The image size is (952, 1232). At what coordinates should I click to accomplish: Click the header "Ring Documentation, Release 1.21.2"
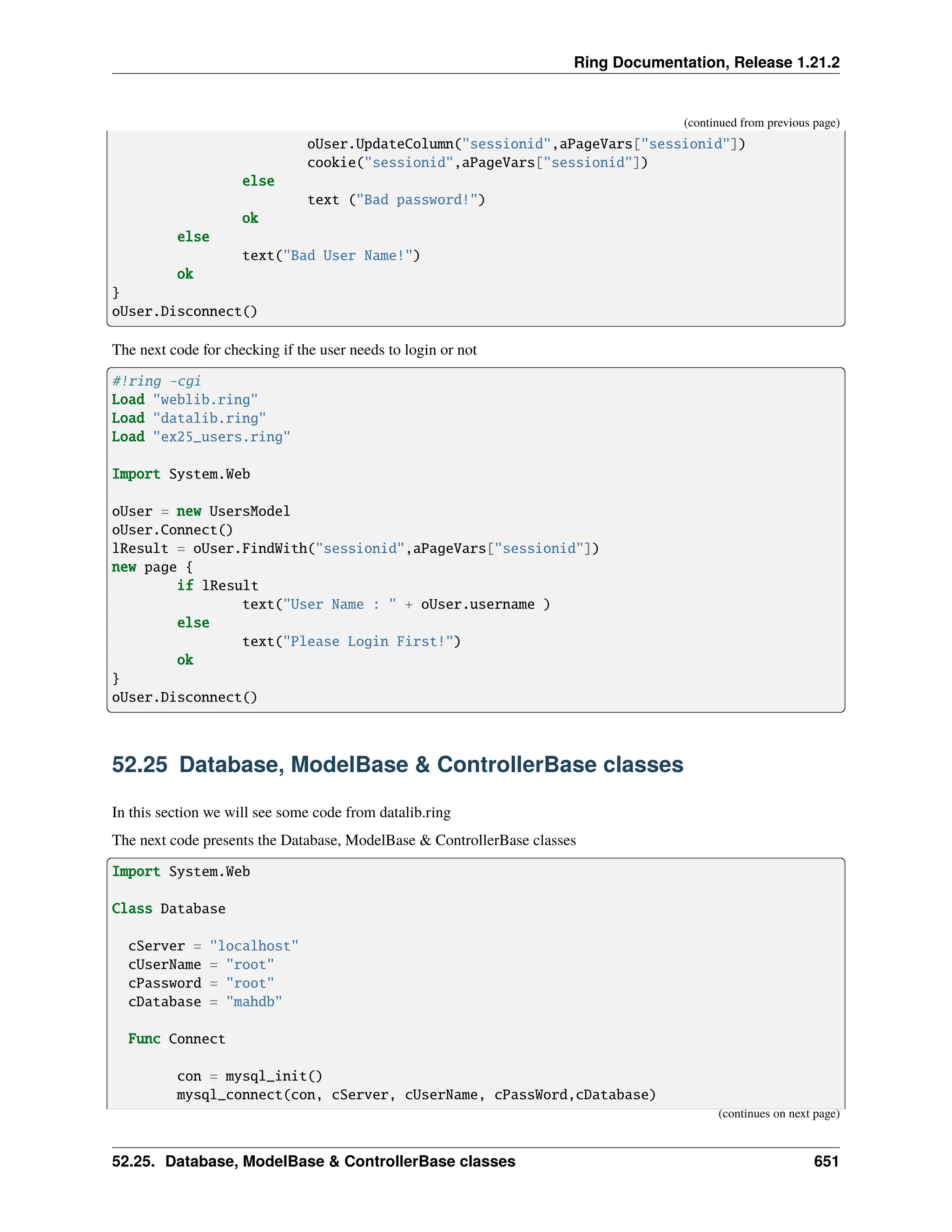tap(706, 62)
